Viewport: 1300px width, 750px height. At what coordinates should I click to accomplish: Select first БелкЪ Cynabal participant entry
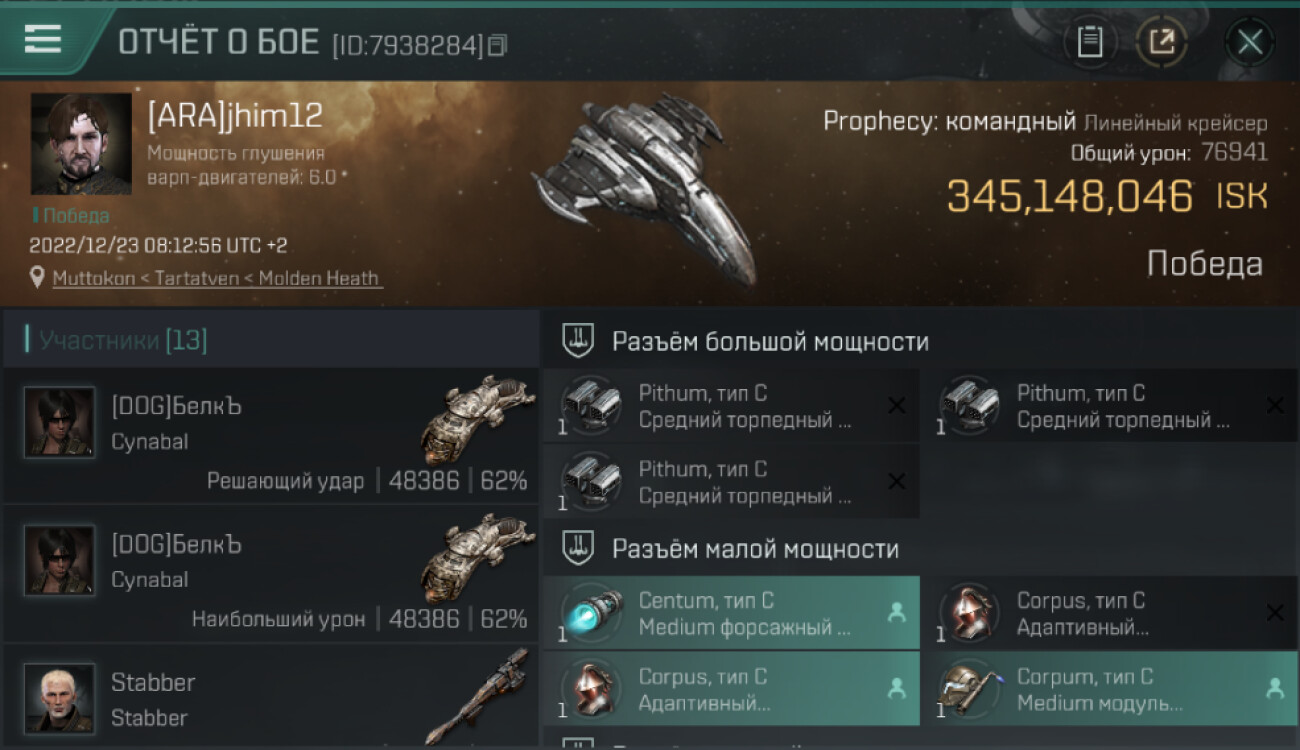coord(271,435)
